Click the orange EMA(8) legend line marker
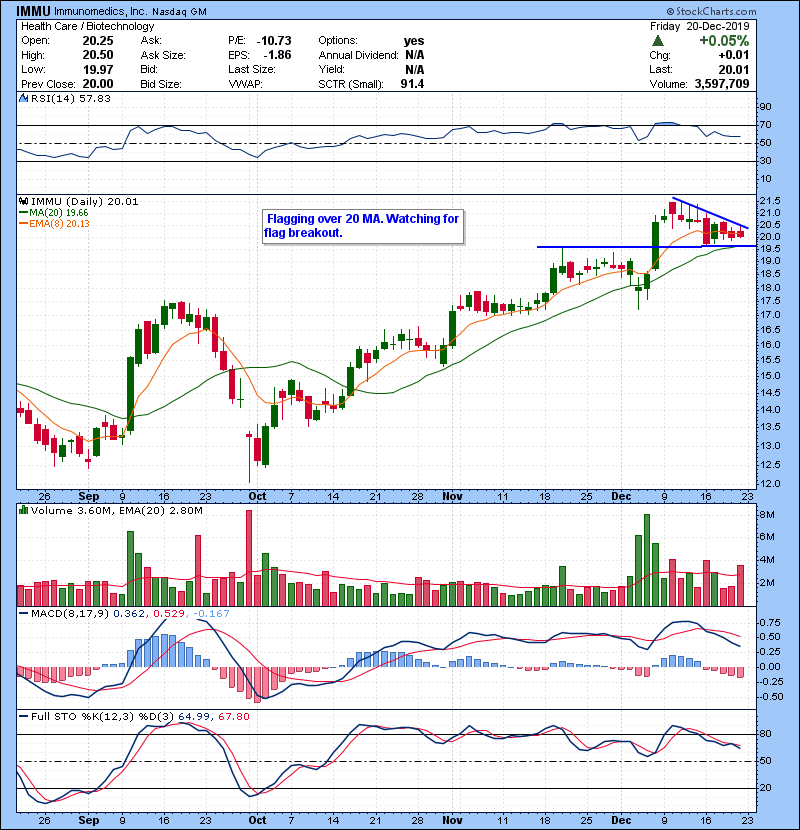 point(22,224)
